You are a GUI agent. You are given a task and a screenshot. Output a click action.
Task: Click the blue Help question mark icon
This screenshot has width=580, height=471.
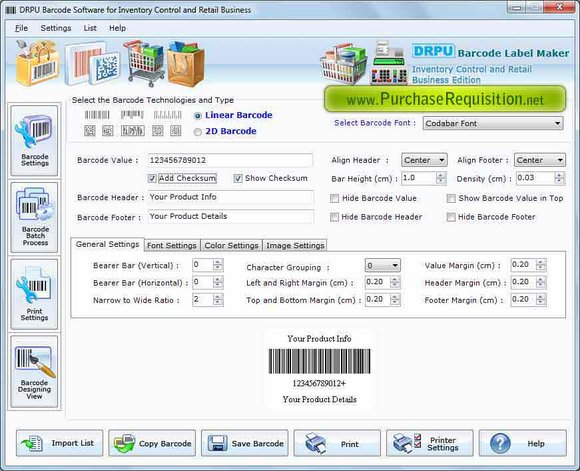click(500, 443)
